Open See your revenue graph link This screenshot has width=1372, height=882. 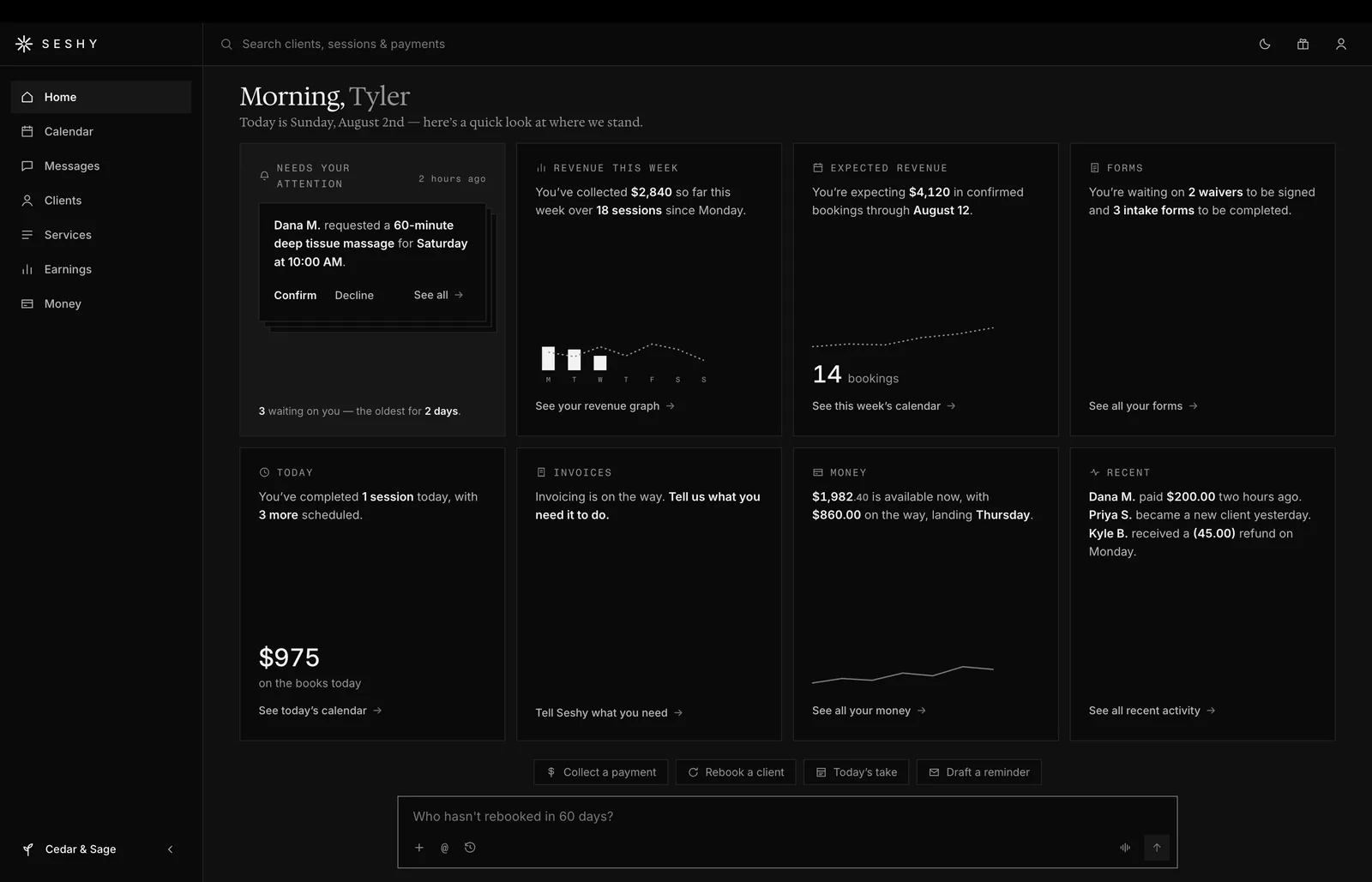[605, 405]
